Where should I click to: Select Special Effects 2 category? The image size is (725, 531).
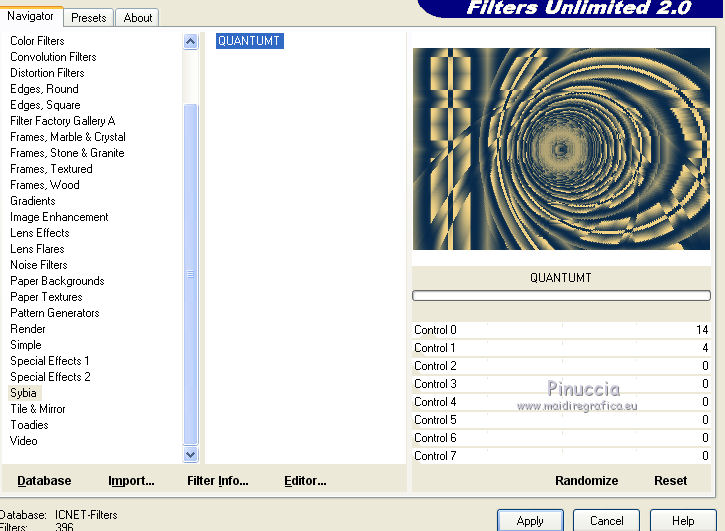point(50,377)
